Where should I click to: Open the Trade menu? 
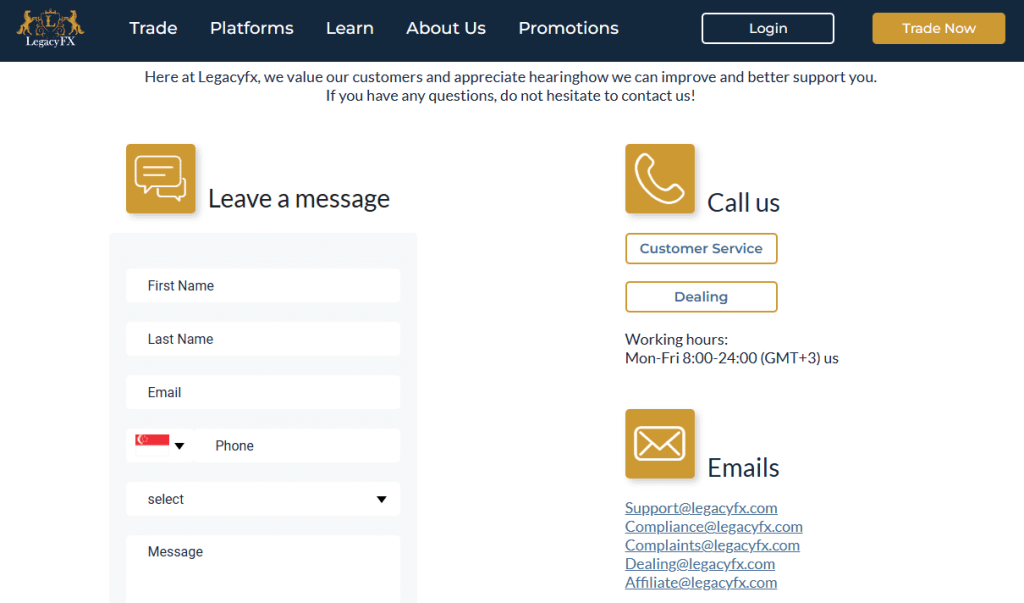[x=153, y=28]
